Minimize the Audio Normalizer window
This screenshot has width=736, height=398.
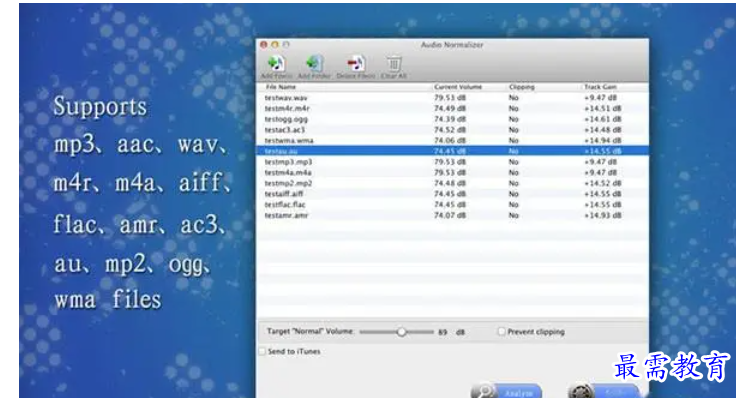click(275, 45)
